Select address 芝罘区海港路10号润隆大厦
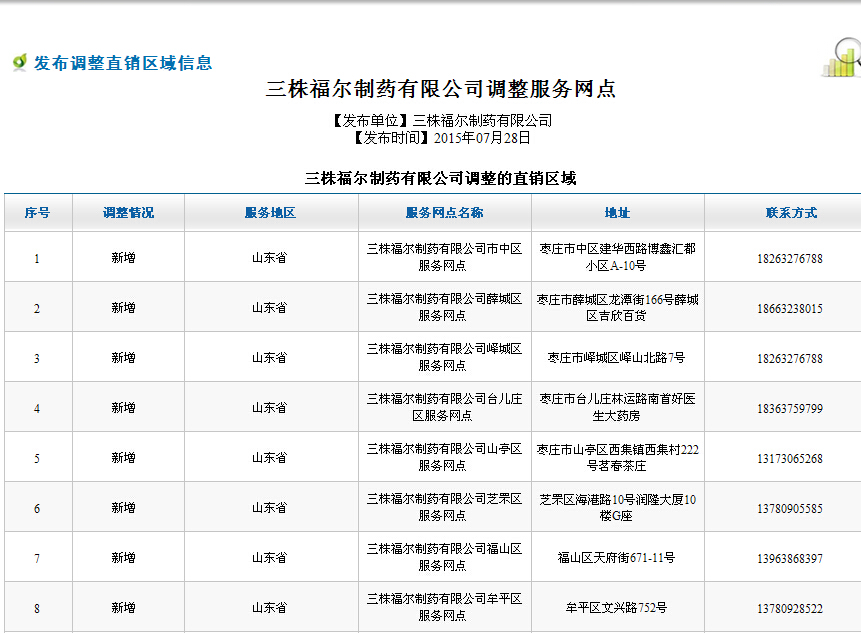Image resolution: width=861 pixels, height=633 pixels. (x=617, y=507)
